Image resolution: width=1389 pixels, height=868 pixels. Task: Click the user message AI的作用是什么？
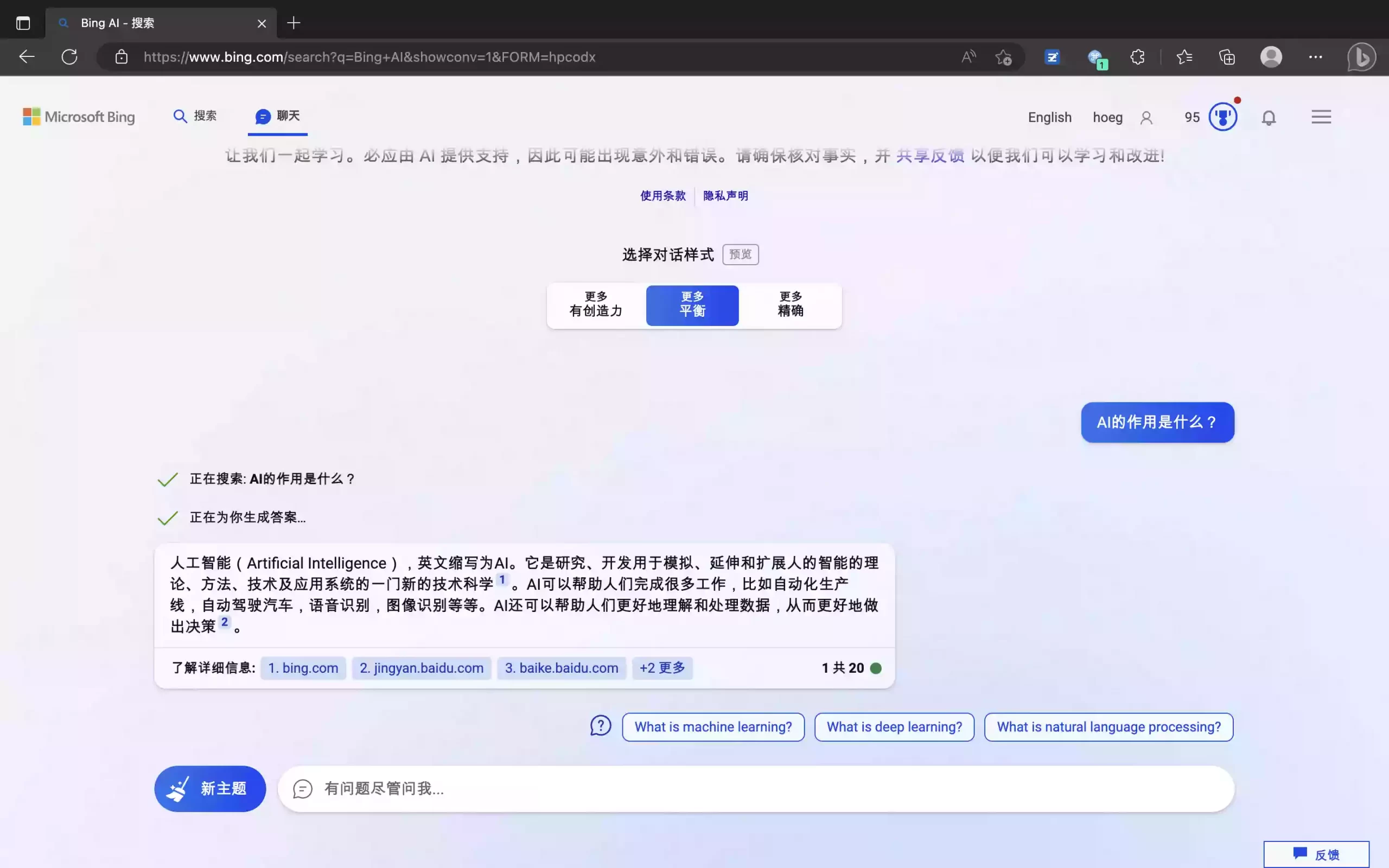(x=1157, y=422)
